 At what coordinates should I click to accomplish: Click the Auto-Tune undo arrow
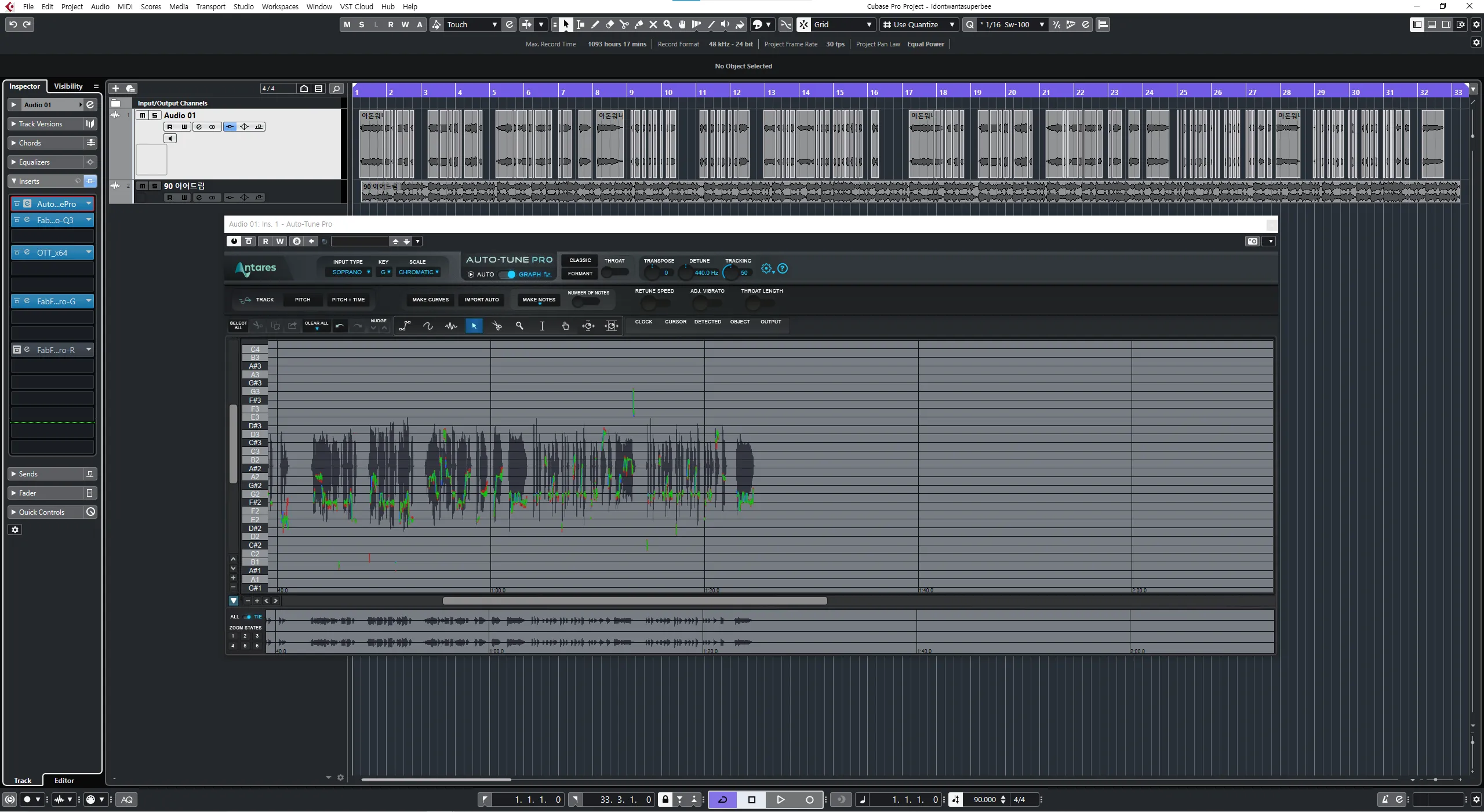pos(340,326)
